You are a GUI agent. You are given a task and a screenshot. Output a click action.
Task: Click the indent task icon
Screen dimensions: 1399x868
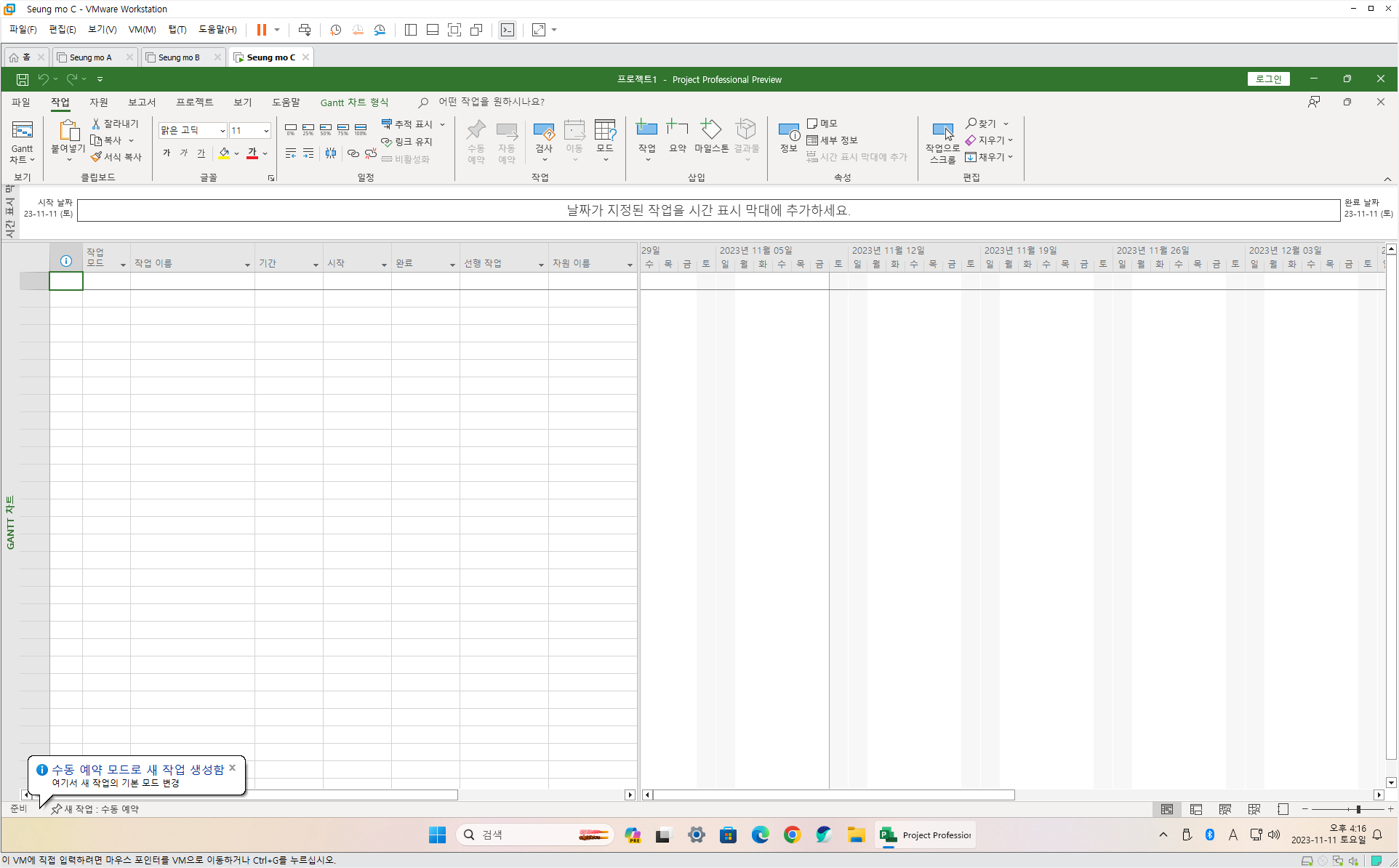(x=308, y=153)
